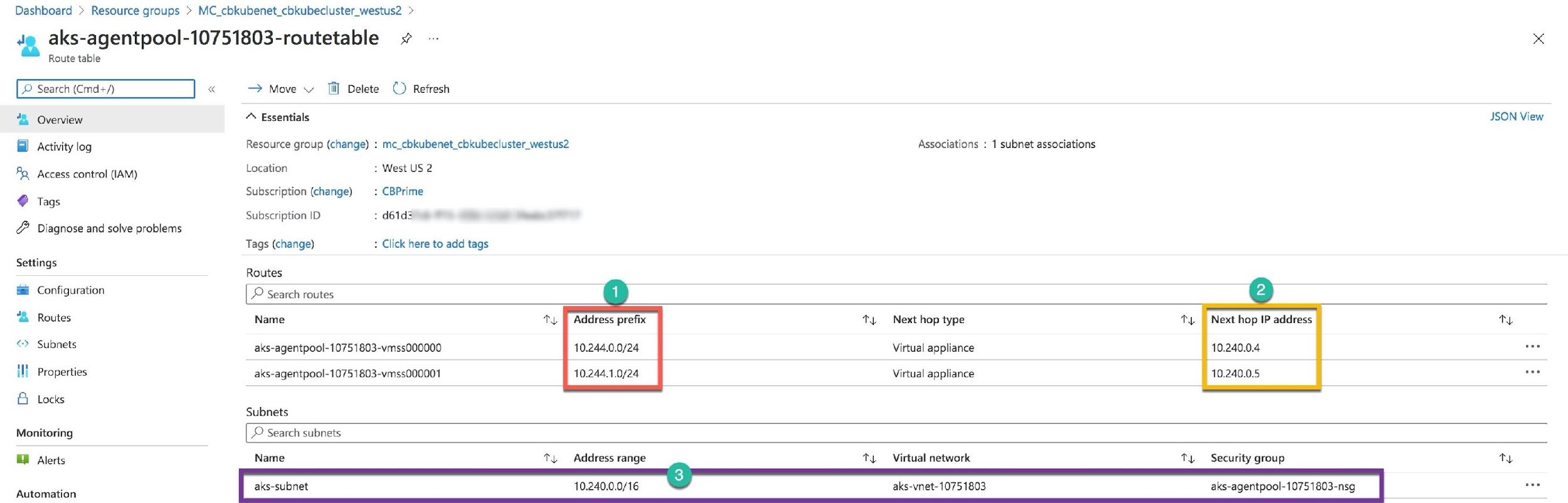Sort subnets by Security group

[x=1506, y=458]
